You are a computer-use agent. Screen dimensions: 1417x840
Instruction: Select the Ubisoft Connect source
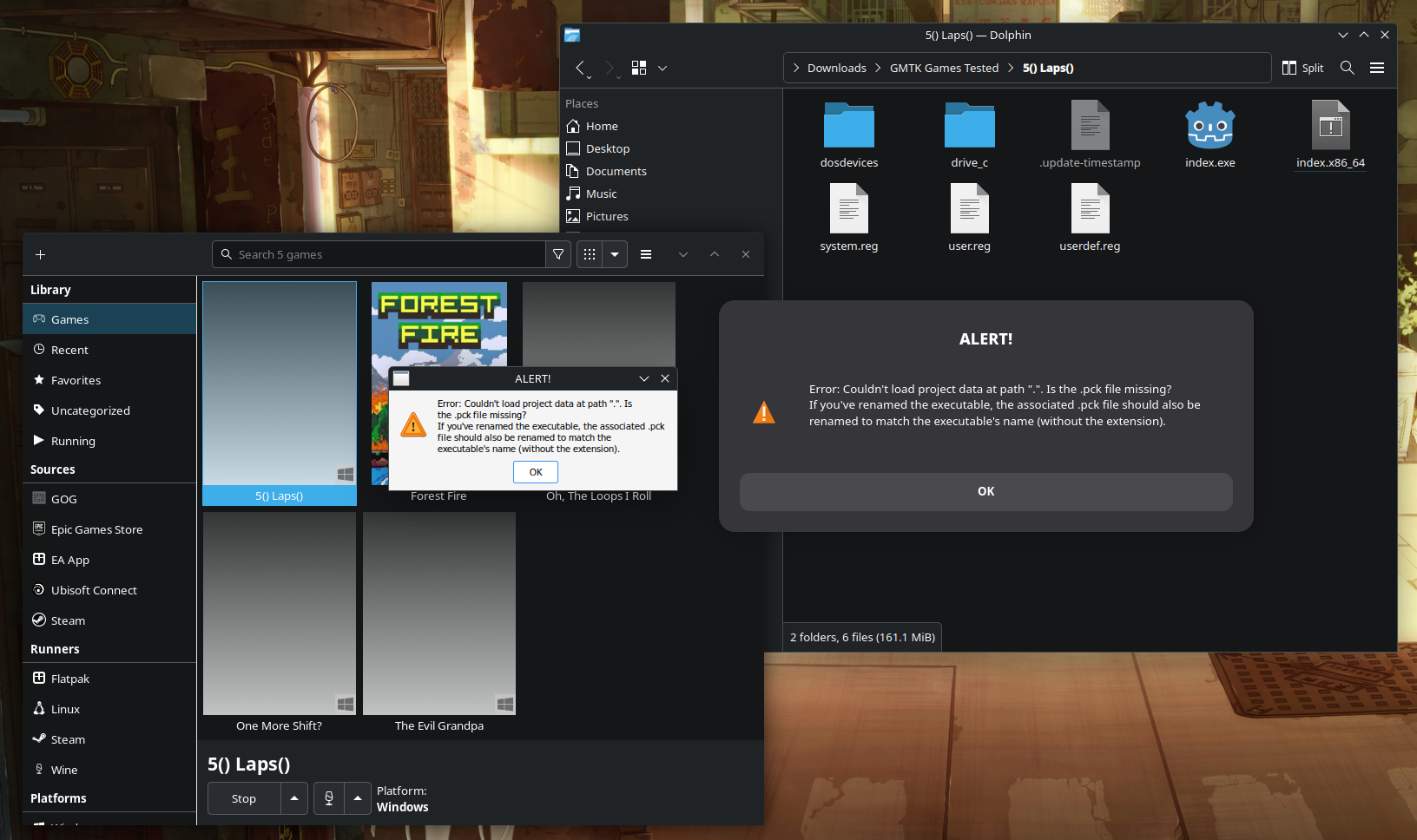coord(109,590)
